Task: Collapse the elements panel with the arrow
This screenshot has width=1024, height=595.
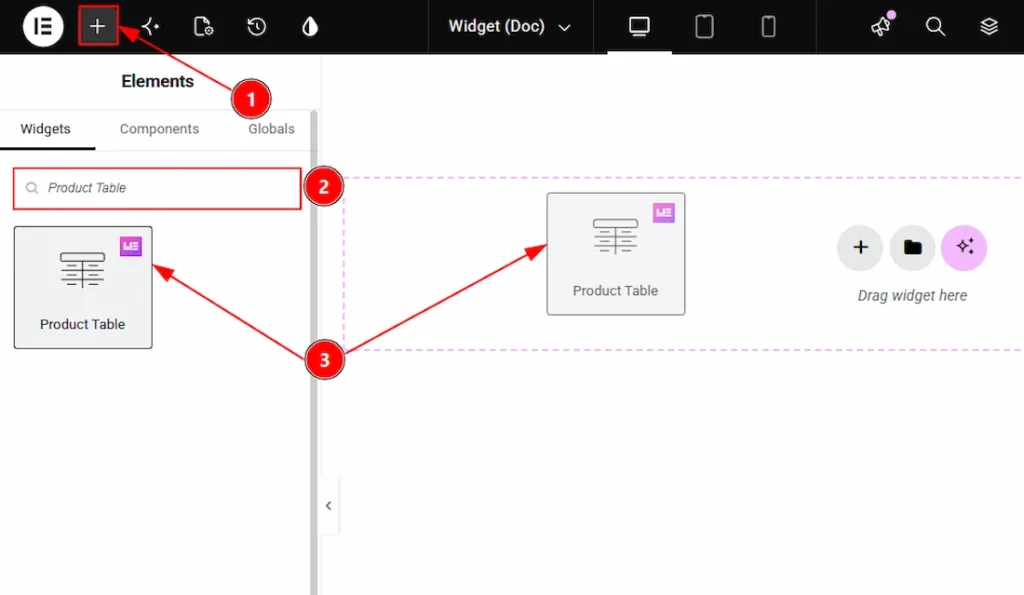Action: (328, 506)
